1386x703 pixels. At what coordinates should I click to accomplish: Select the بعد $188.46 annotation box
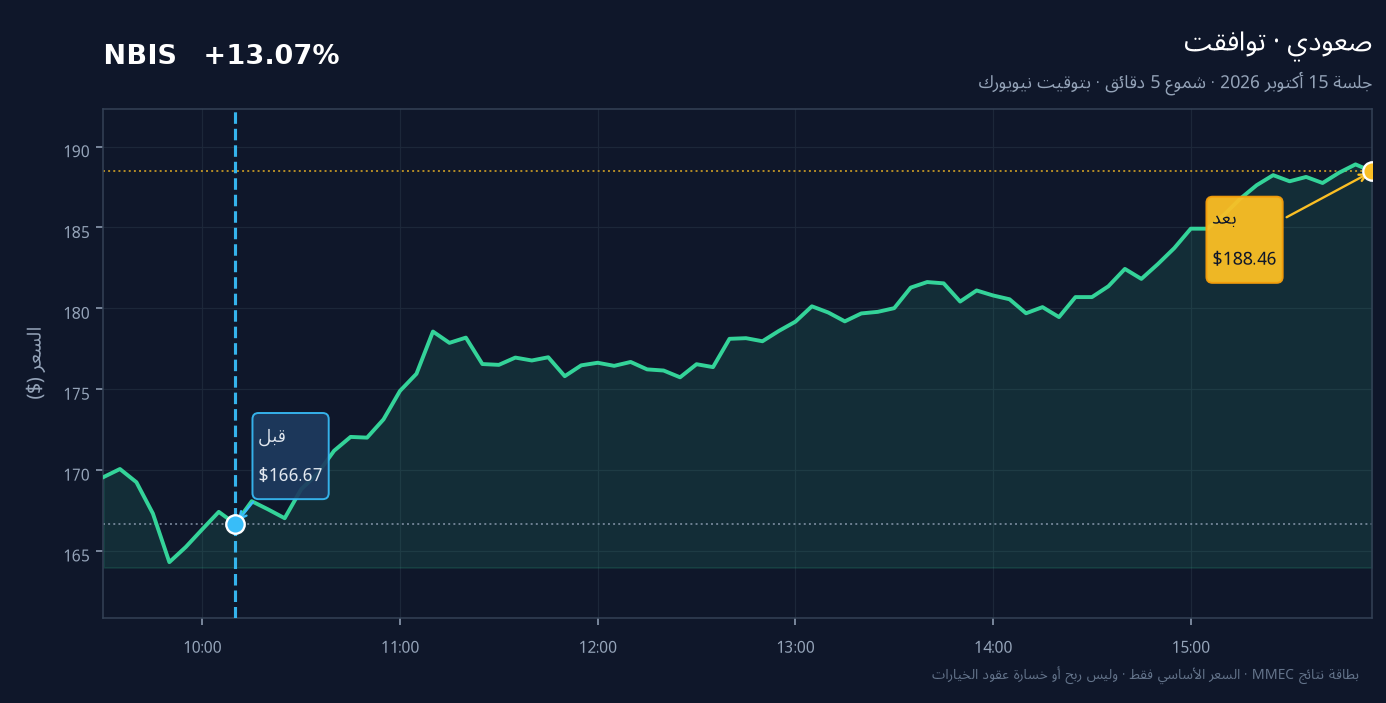(x=1244, y=239)
